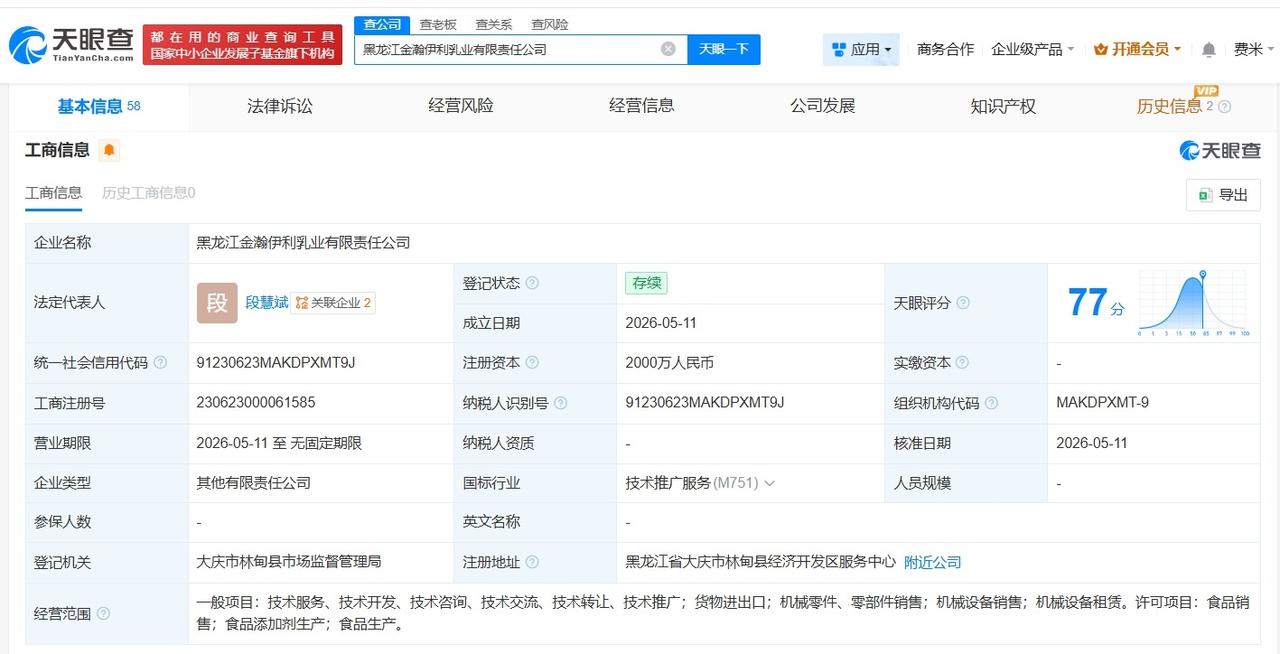Click the help icon next to 注册地址

pos(532,562)
